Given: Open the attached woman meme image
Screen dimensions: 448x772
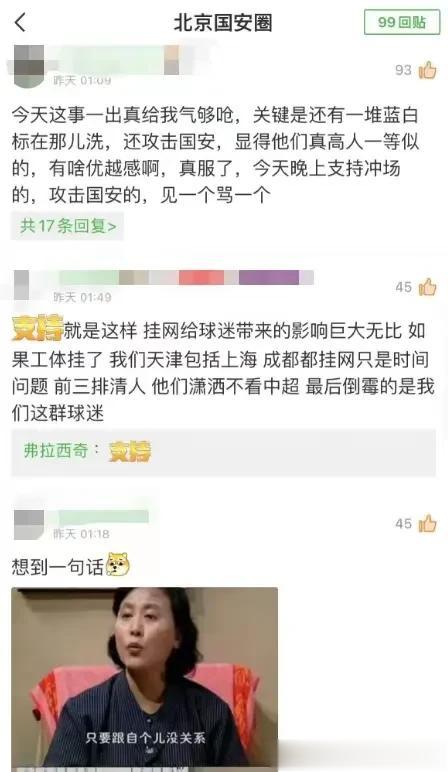Looking at the screenshot, I should pos(144,677).
